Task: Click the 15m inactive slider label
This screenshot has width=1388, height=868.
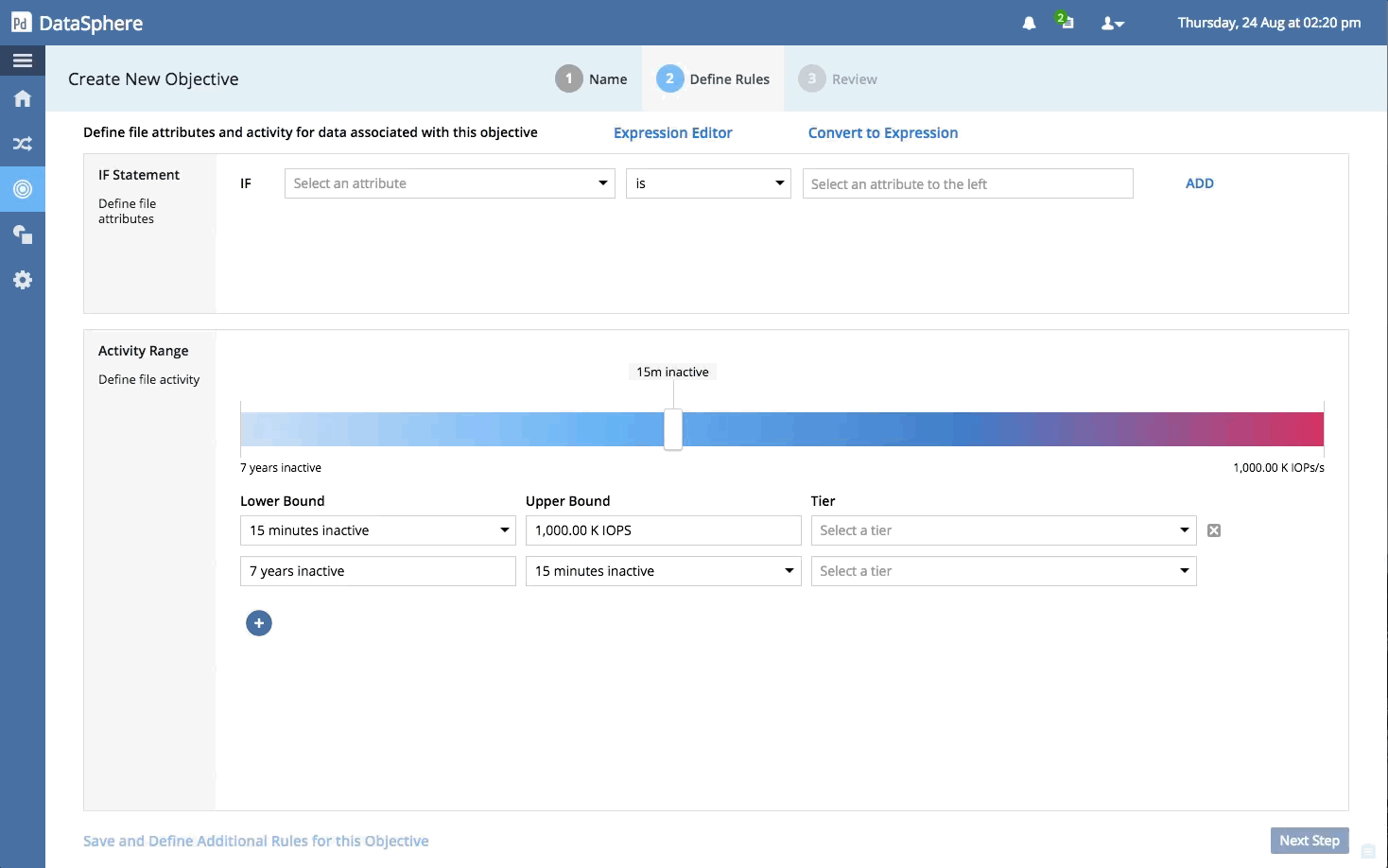Action: coord(672,372)
